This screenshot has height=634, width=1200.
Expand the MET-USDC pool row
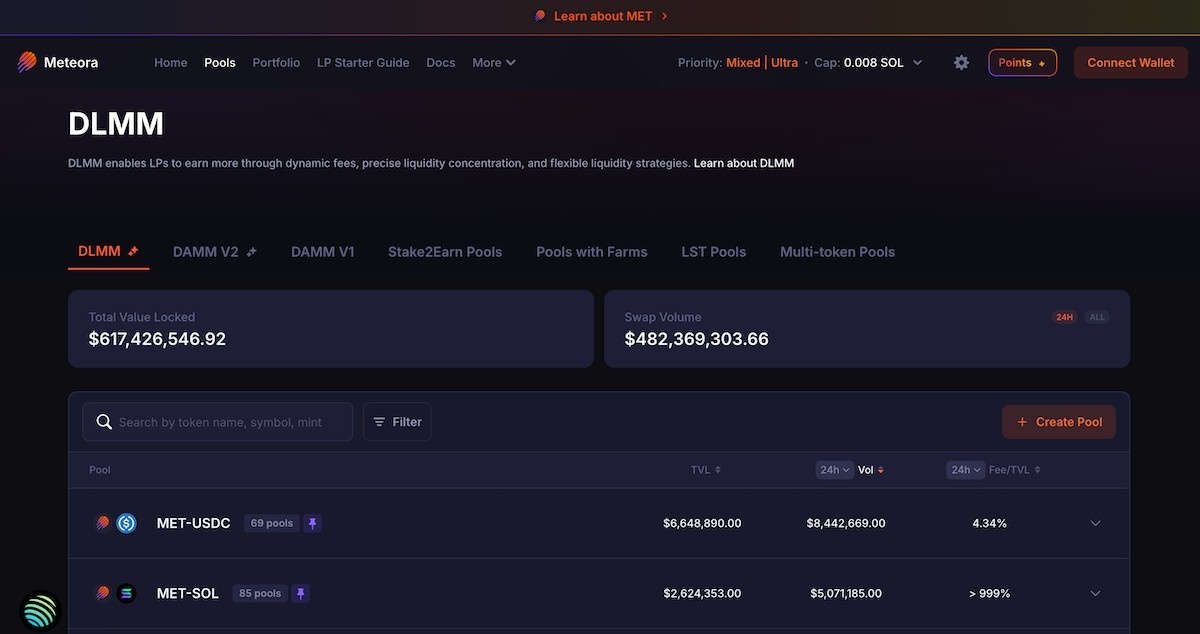(1095, 523)
